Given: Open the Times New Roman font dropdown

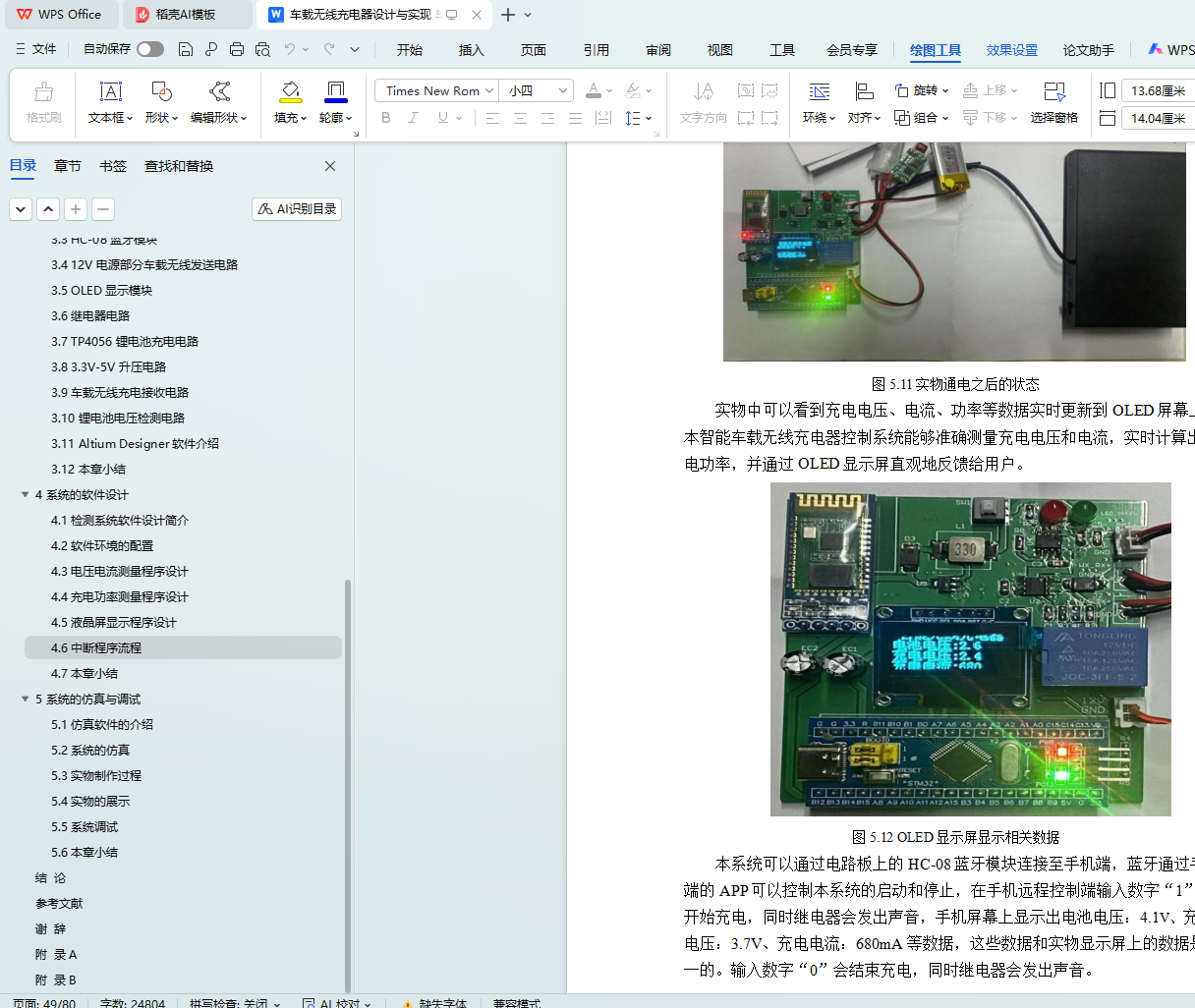Looking at the screenshot, I should coord(488,90).
